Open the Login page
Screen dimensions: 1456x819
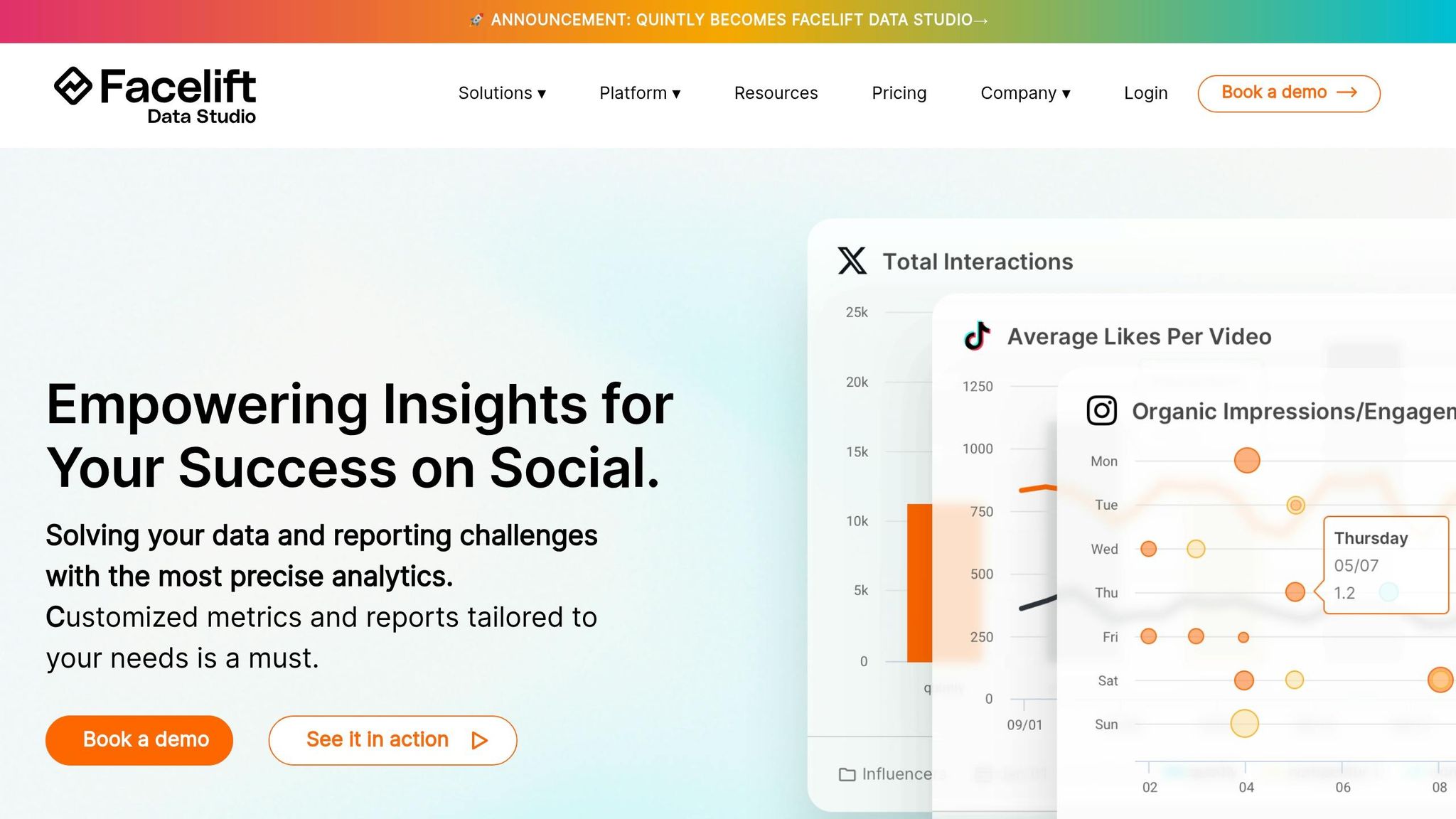coord(1145,93)
